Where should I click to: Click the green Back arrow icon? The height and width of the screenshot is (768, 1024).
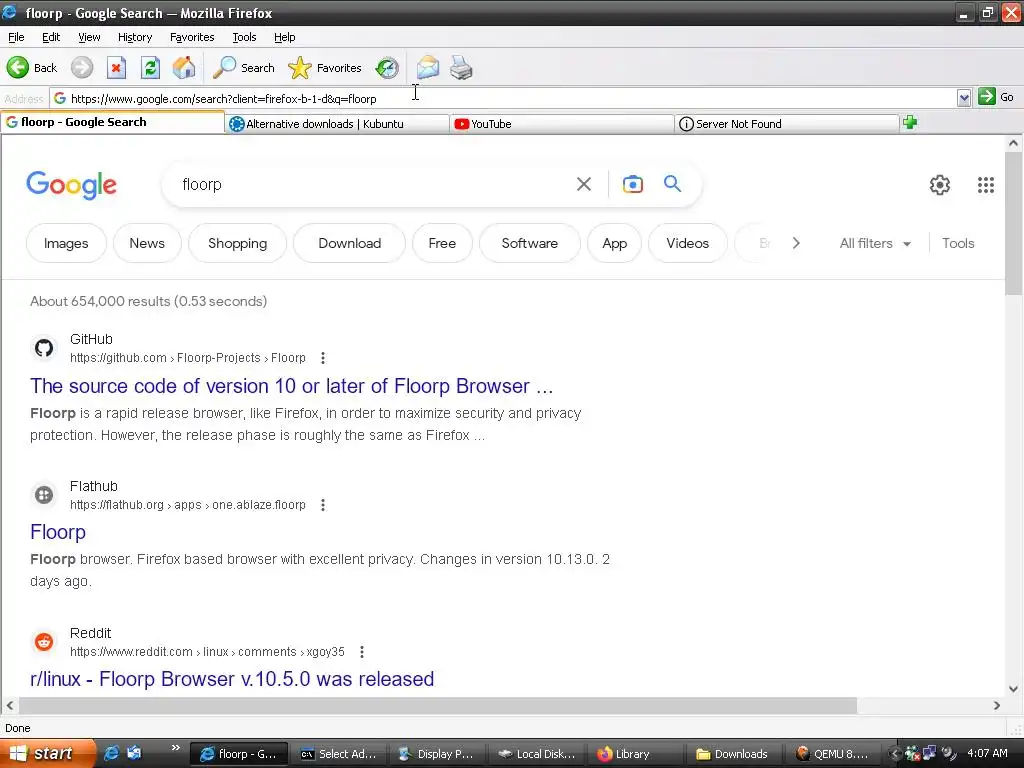(x=18, y=67)
